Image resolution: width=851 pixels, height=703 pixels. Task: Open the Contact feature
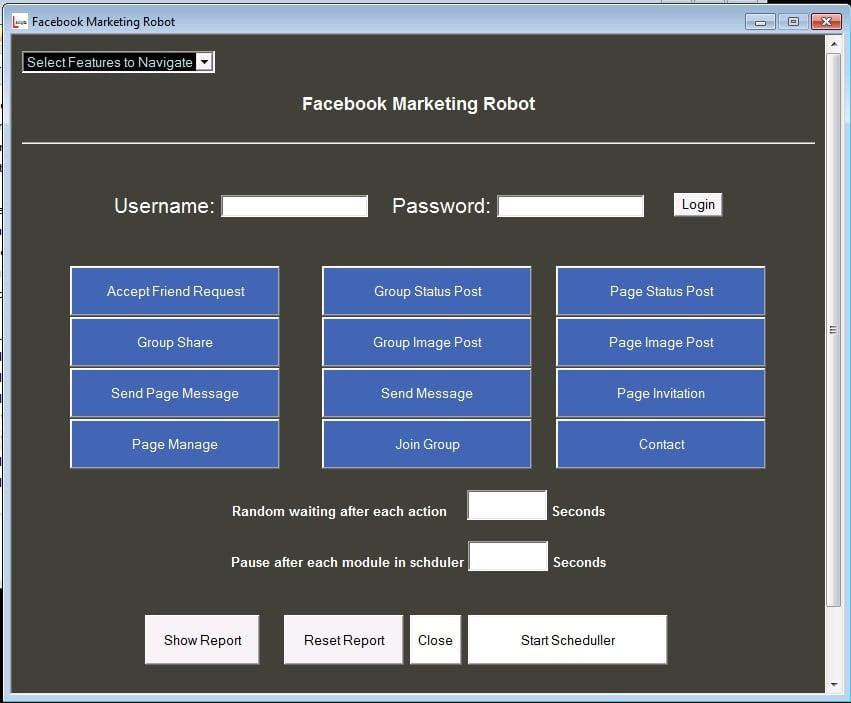[x=660, y=444]
